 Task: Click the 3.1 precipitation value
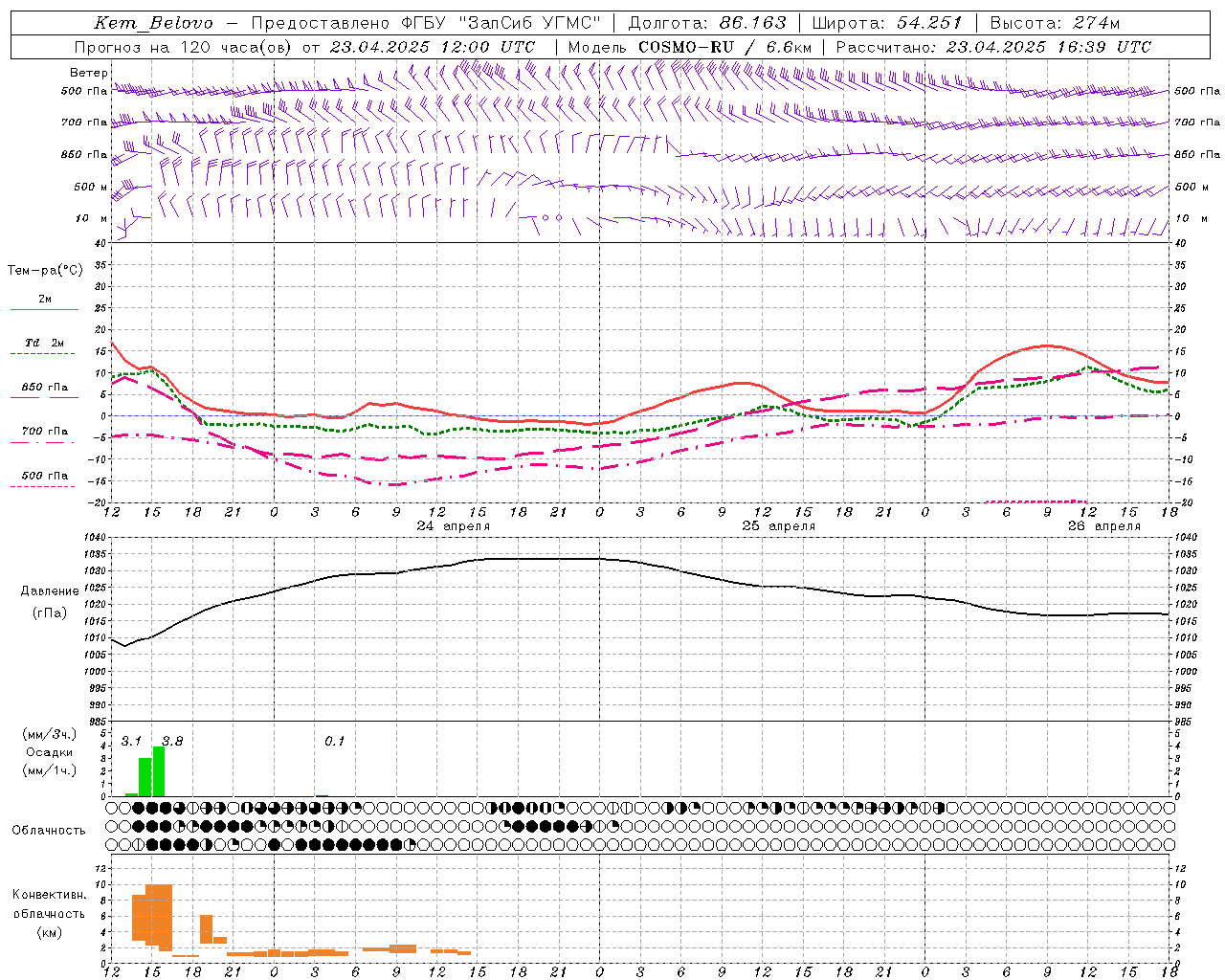click(x=131, y=742)
